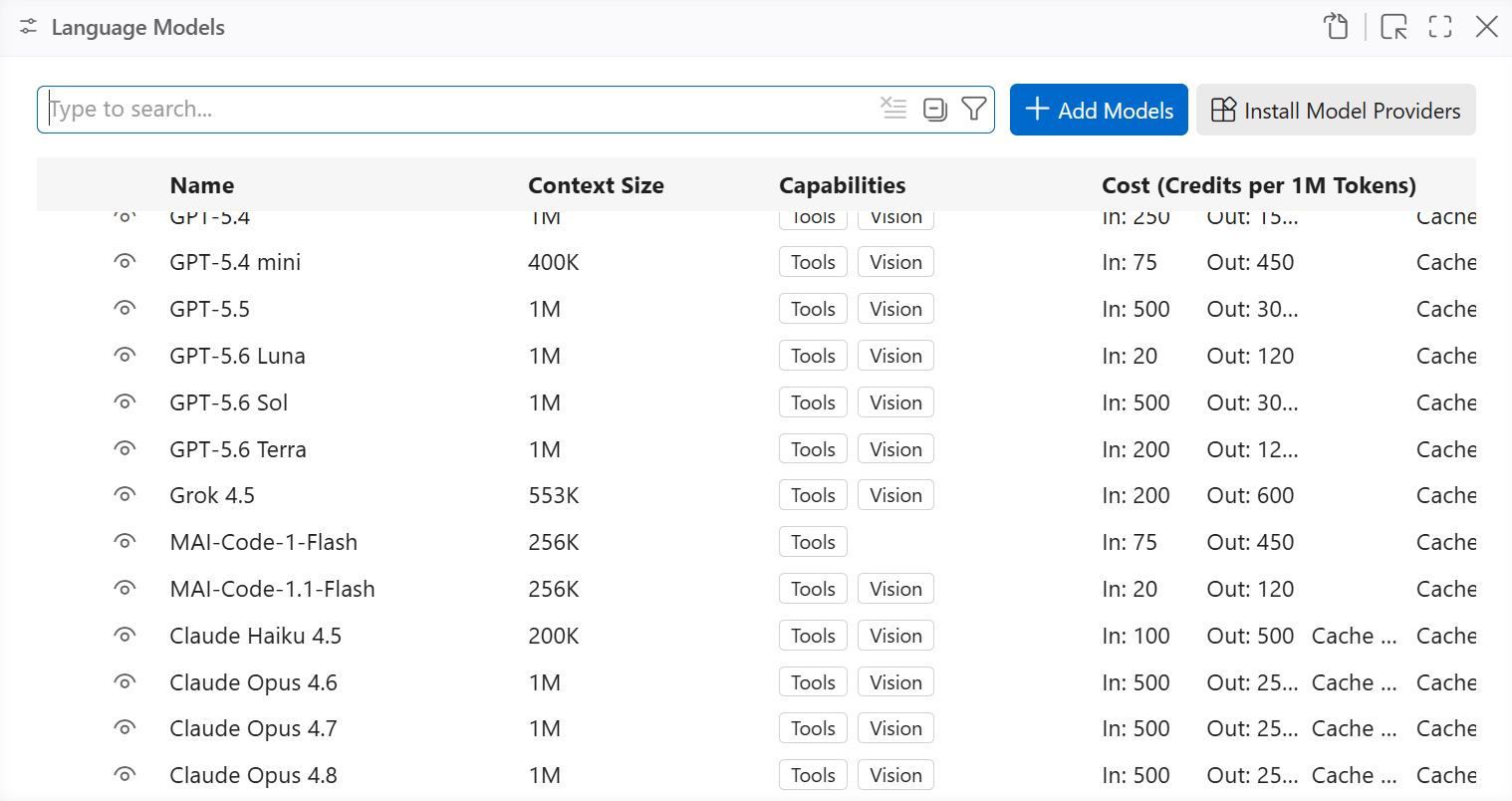The height and width of the screenshot is (801, 1512).
Task: Toggle visibility of GPT-5.4 mini
Action: [x=125, y=262]
